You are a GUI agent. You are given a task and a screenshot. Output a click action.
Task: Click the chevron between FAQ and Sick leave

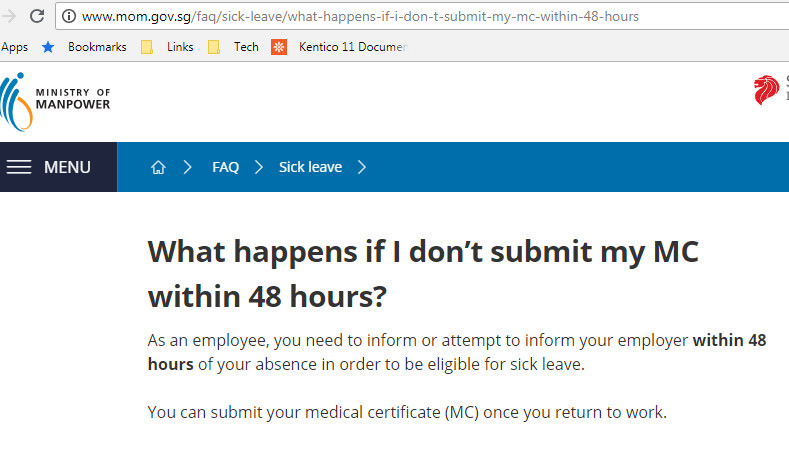click(x=258, y=167)
